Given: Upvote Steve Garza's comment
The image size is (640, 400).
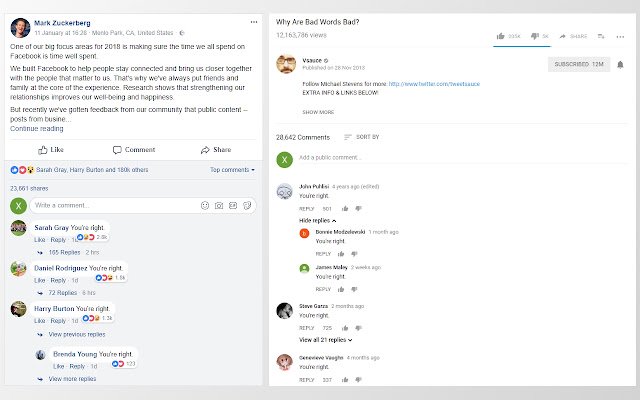Looking at the screenshot, I should [x=345, y=328].
